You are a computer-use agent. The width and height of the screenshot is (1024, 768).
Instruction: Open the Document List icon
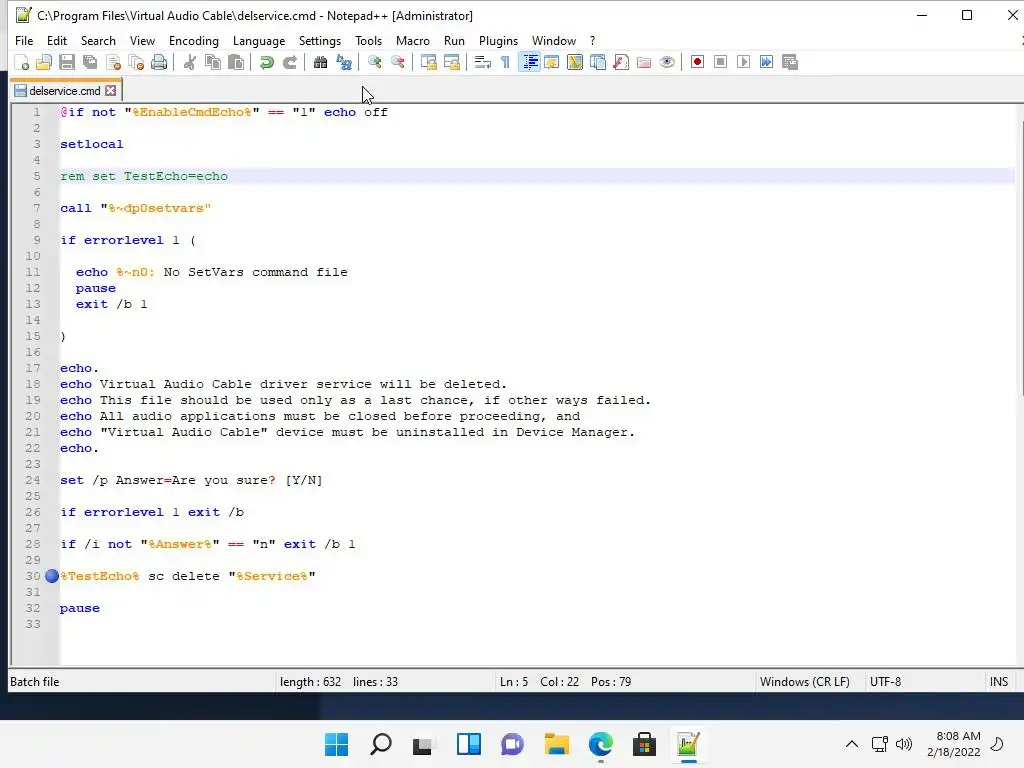(x=598, y=63)
